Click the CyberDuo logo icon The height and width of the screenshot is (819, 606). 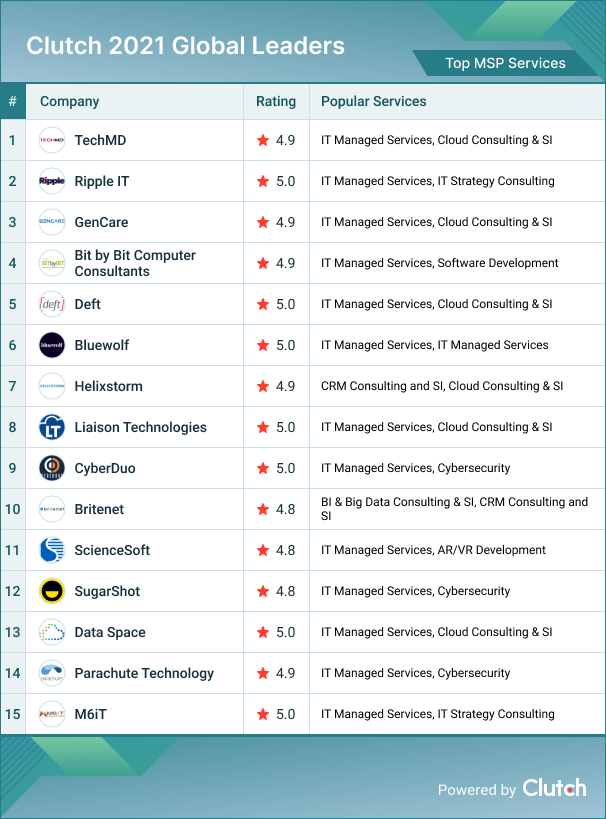(x=52, y=468)
